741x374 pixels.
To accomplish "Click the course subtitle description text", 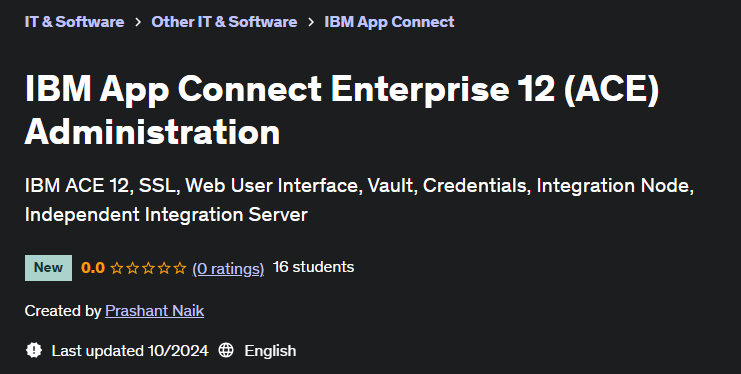I will coord(359,200).
